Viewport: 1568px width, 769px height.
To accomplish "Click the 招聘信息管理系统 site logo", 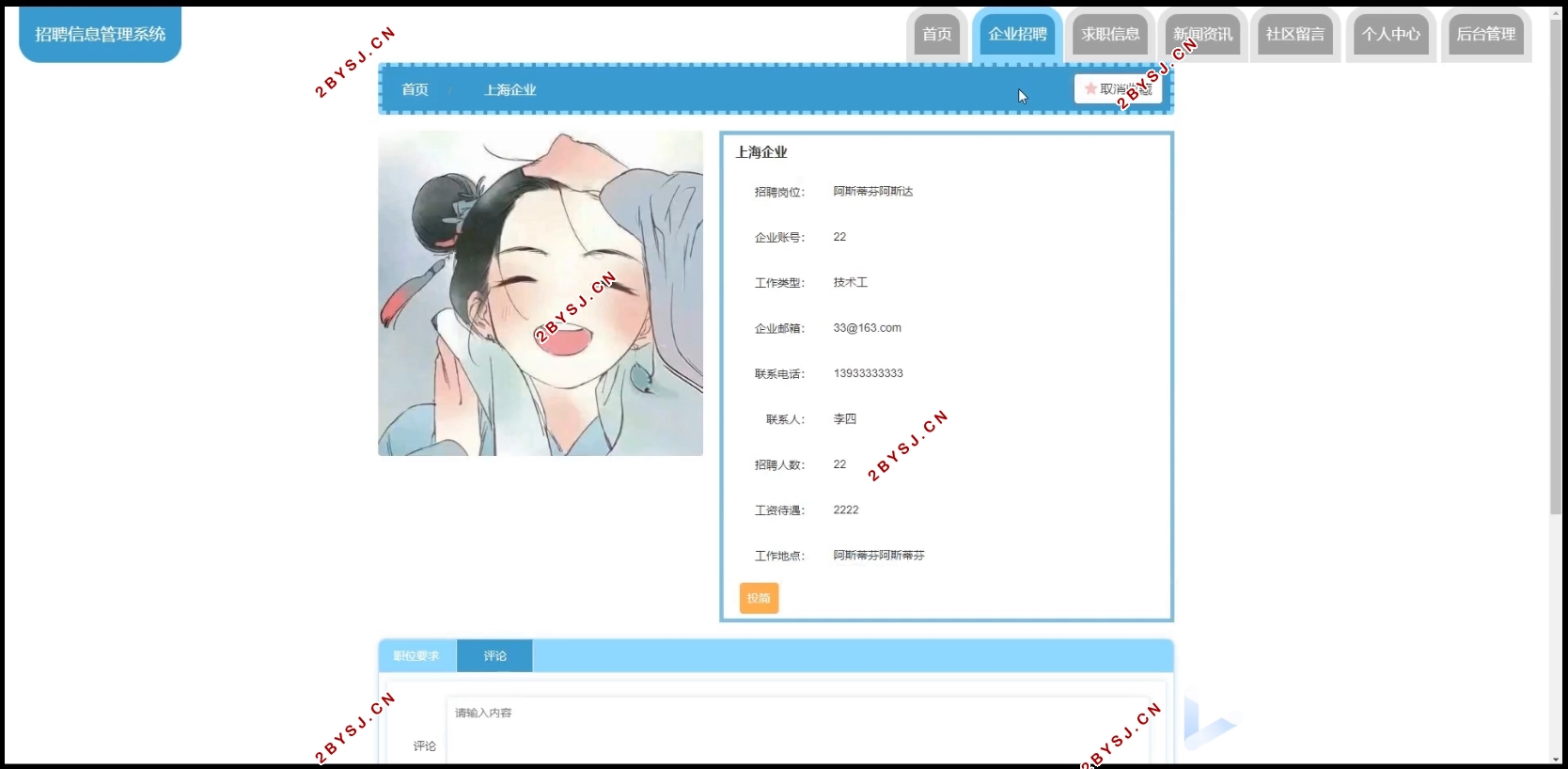I will click(100, 34).
